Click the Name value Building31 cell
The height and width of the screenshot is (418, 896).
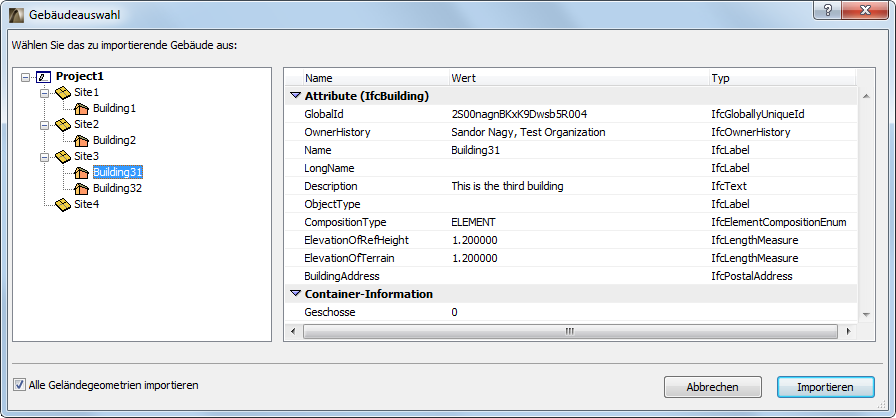pyautogui.click(x=476, y=150)
